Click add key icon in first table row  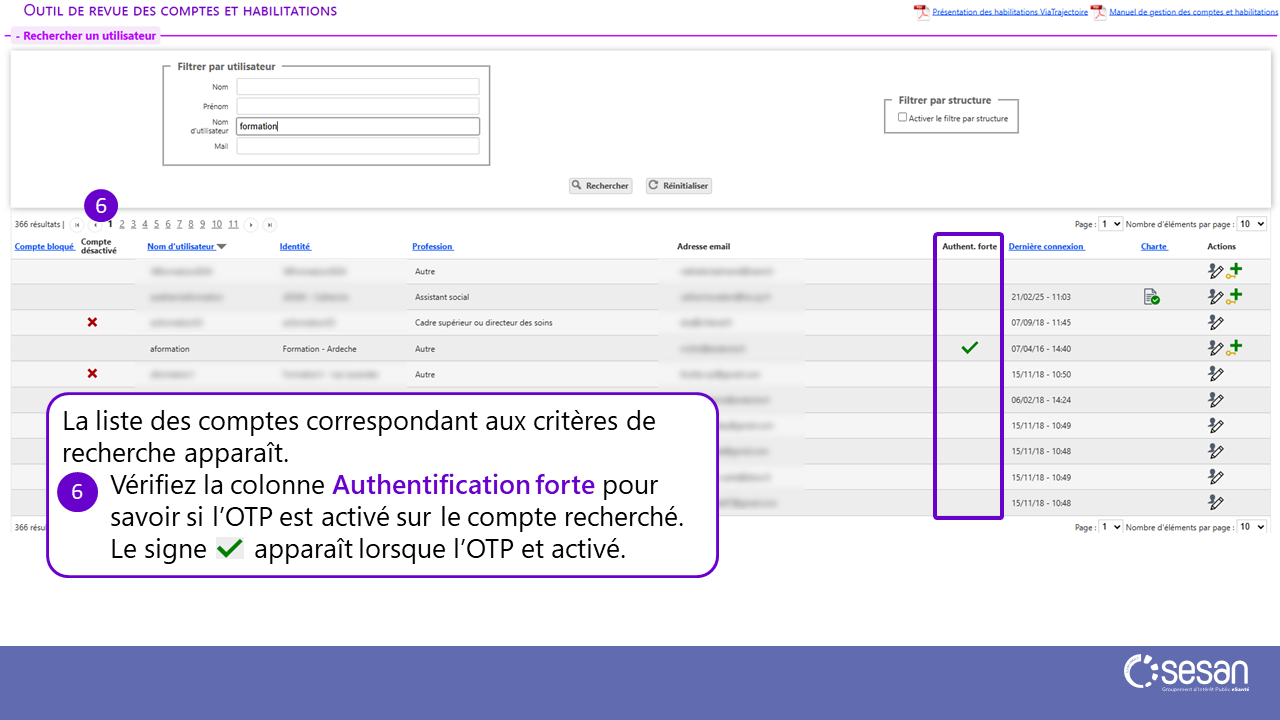click(x=1235, y=270)
